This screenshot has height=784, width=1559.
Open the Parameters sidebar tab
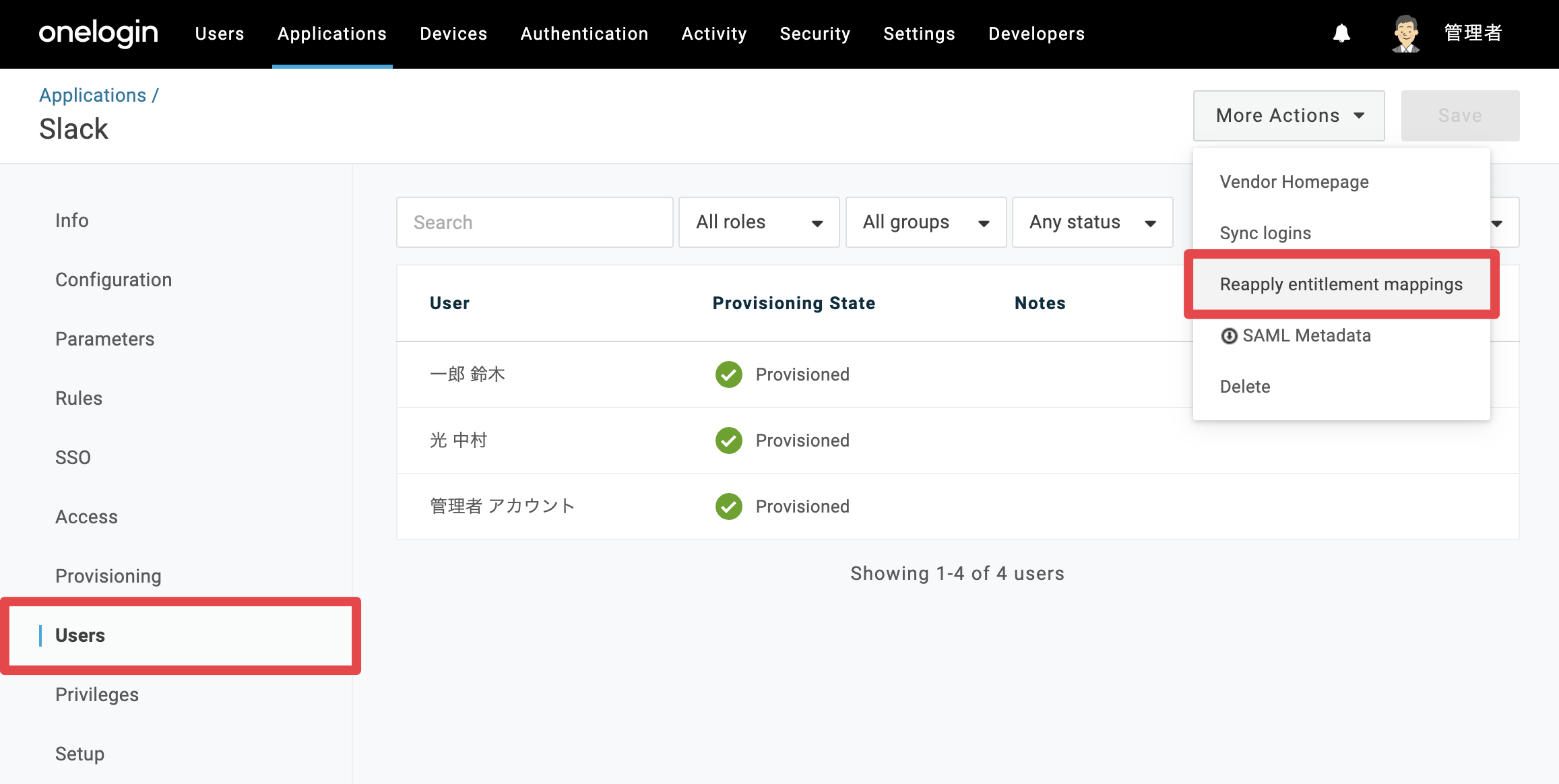(105, 339)
